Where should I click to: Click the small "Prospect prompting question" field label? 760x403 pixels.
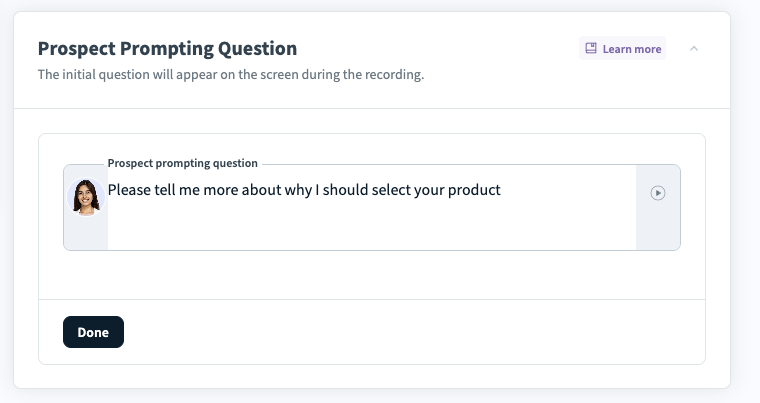click(182, 163)
